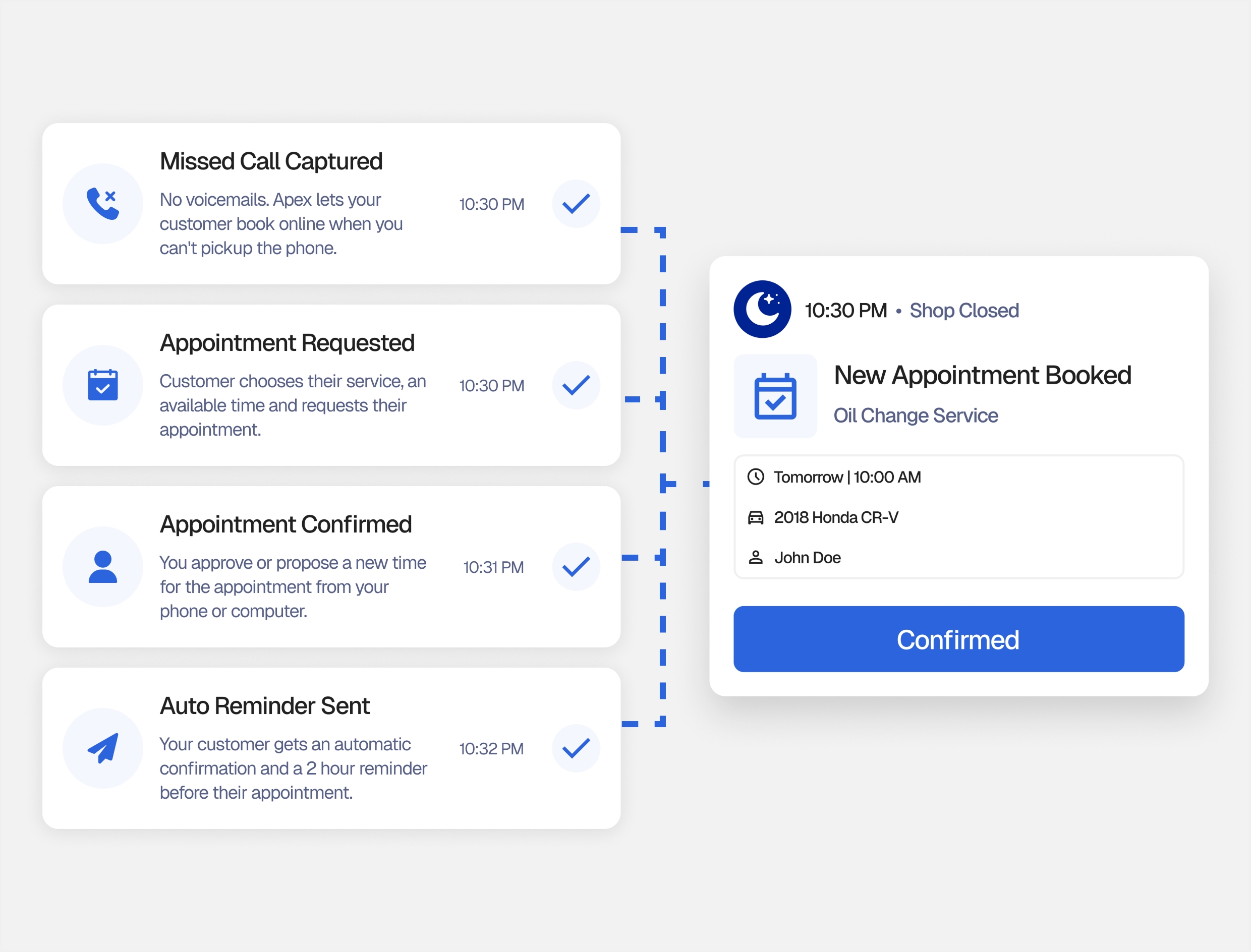1251x952 pixels.
Task: Click the 10:31 PM timestamp
Action: pos(493,567)
